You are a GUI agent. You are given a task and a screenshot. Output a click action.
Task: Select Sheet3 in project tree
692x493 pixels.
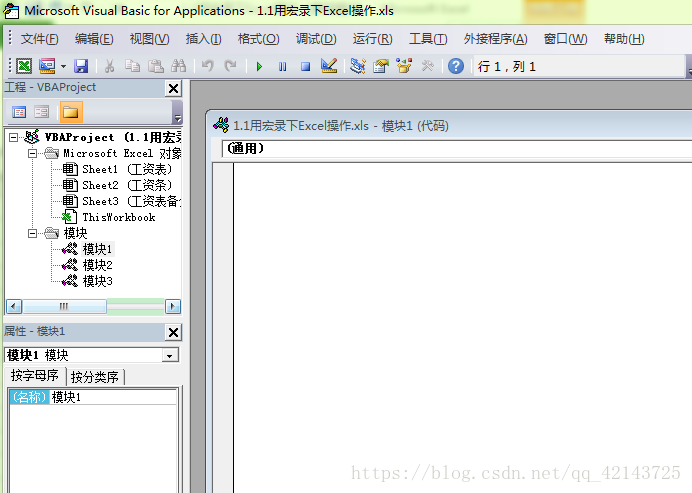[132, 201]
